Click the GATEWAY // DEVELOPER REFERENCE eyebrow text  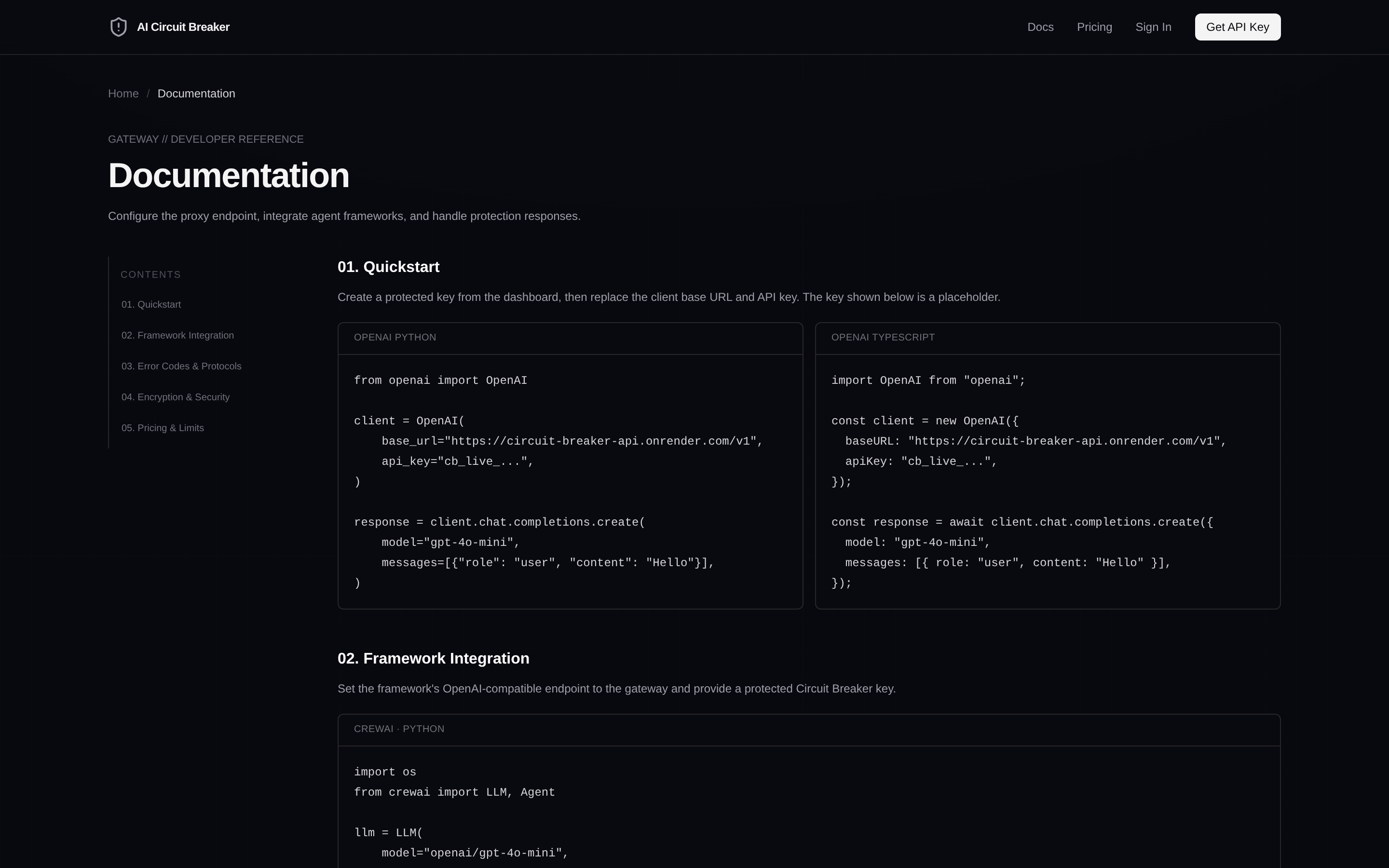(x=205, y=139)
